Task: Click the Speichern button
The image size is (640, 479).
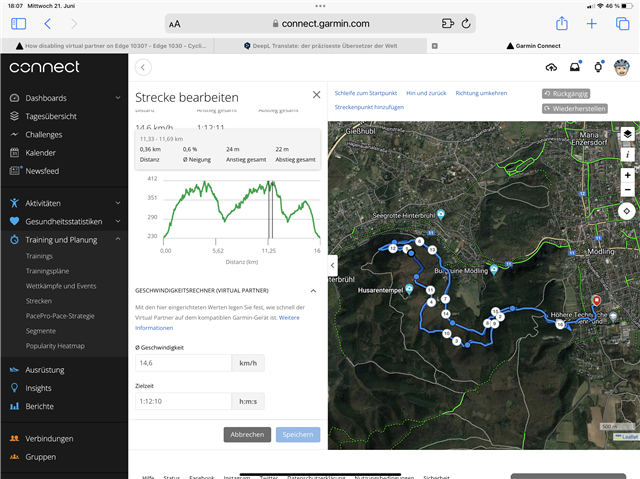Action: click(298, 435)
